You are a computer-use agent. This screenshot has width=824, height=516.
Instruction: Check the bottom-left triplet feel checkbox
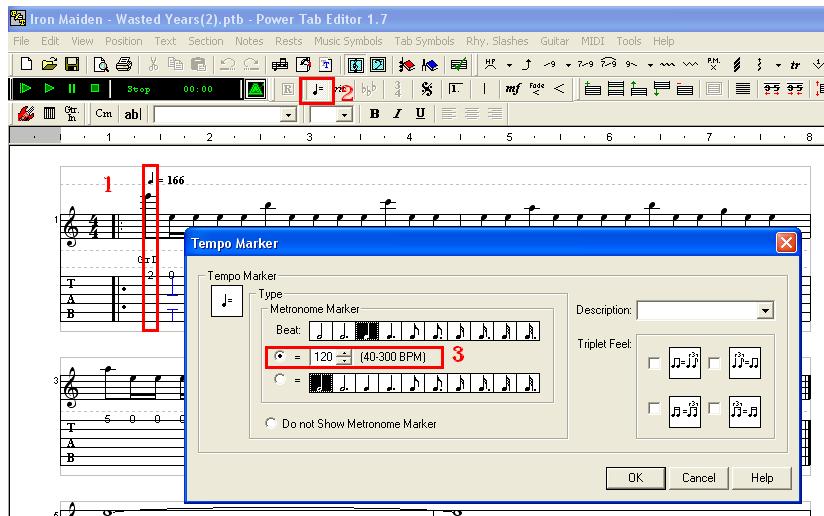point(654,408)
